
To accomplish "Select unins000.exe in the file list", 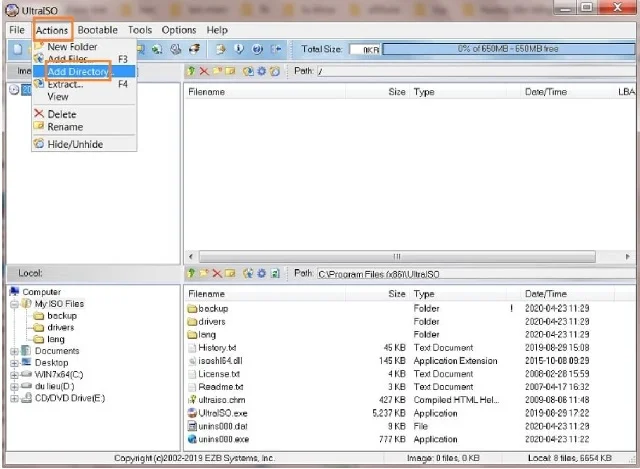I will 224,439.
